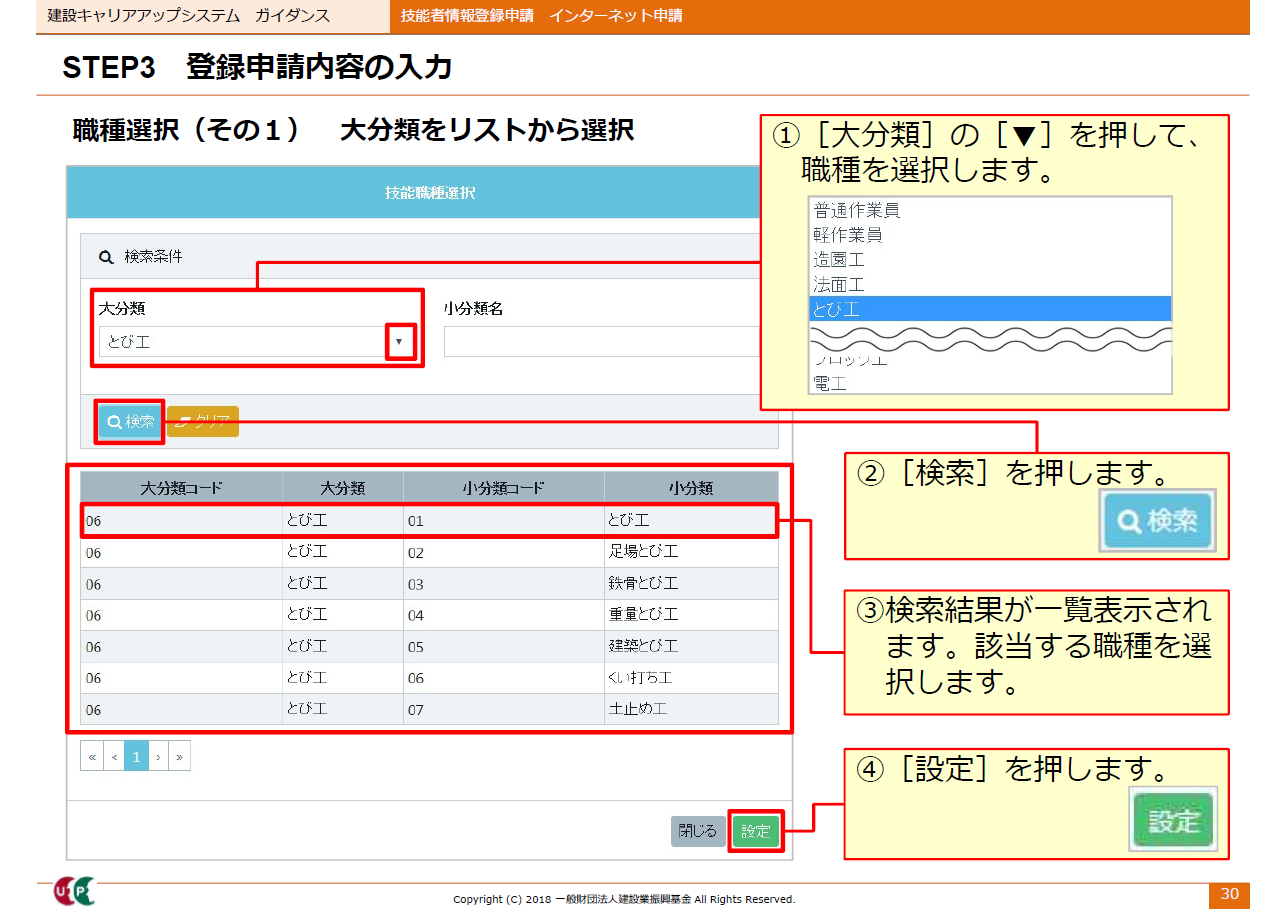
Task: Select the 重量とび工 row
Action: click(x=429, y=615)
